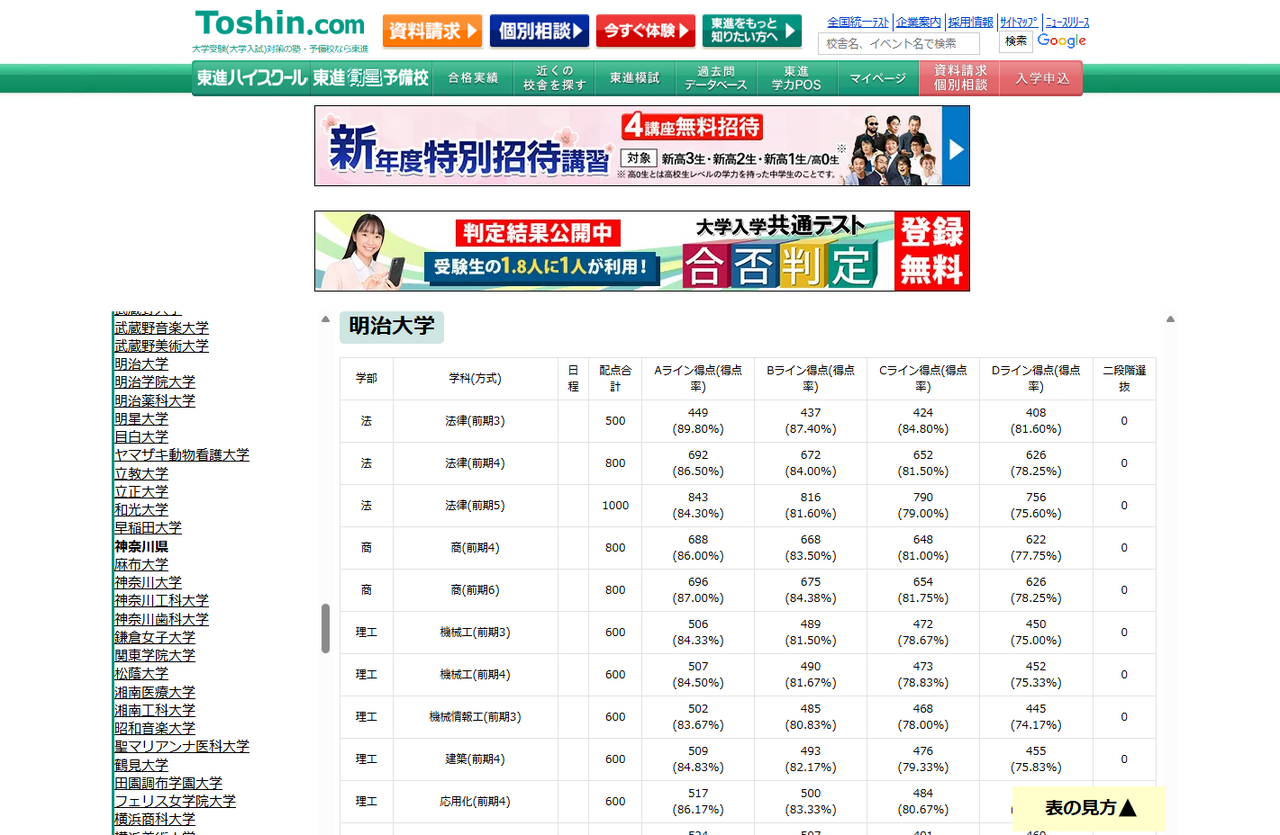The image size is (1280, 835).
Task: Switch to the 東進模試 tab
Action: (634, 77)
